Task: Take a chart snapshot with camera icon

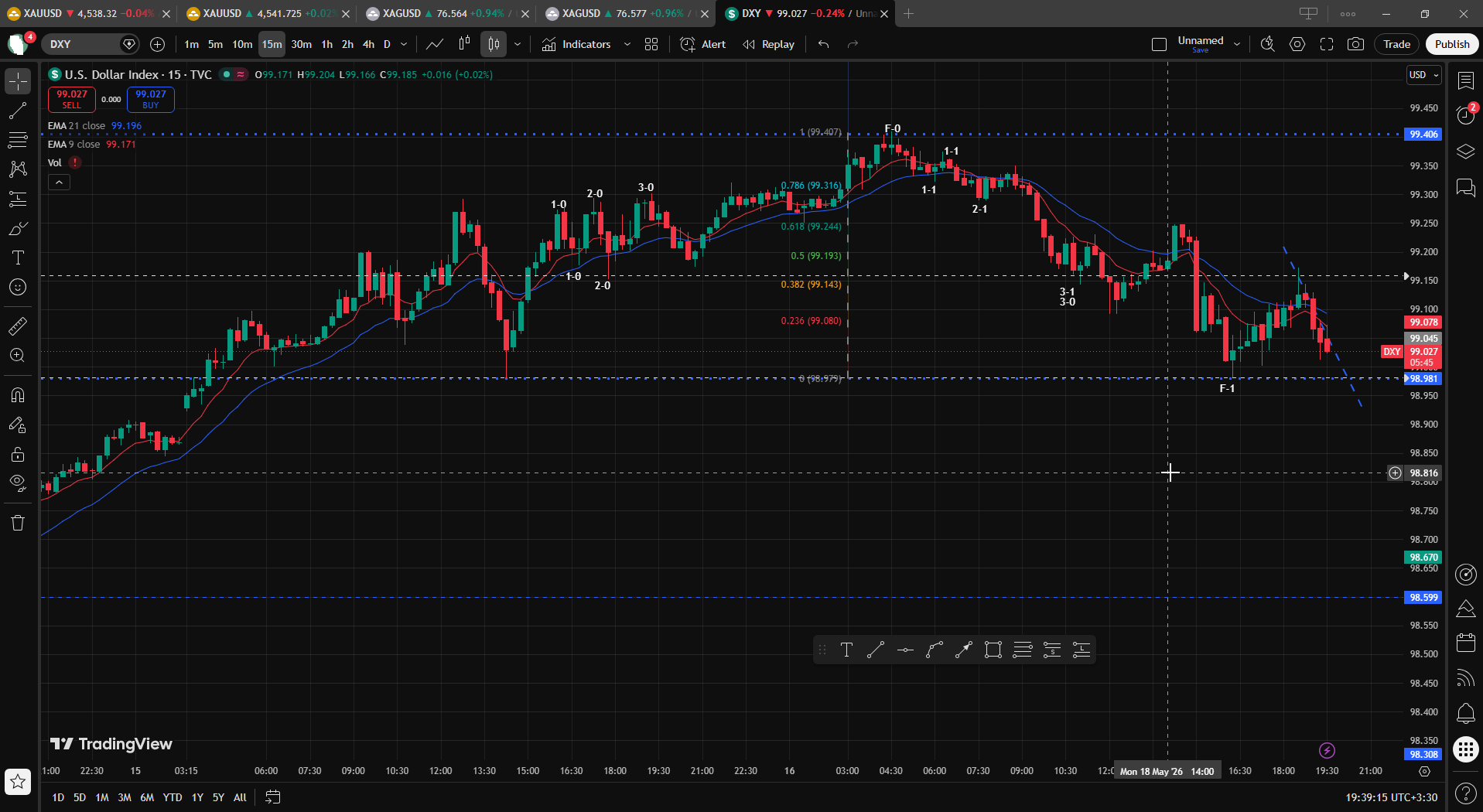Action: click(1355, 44)
